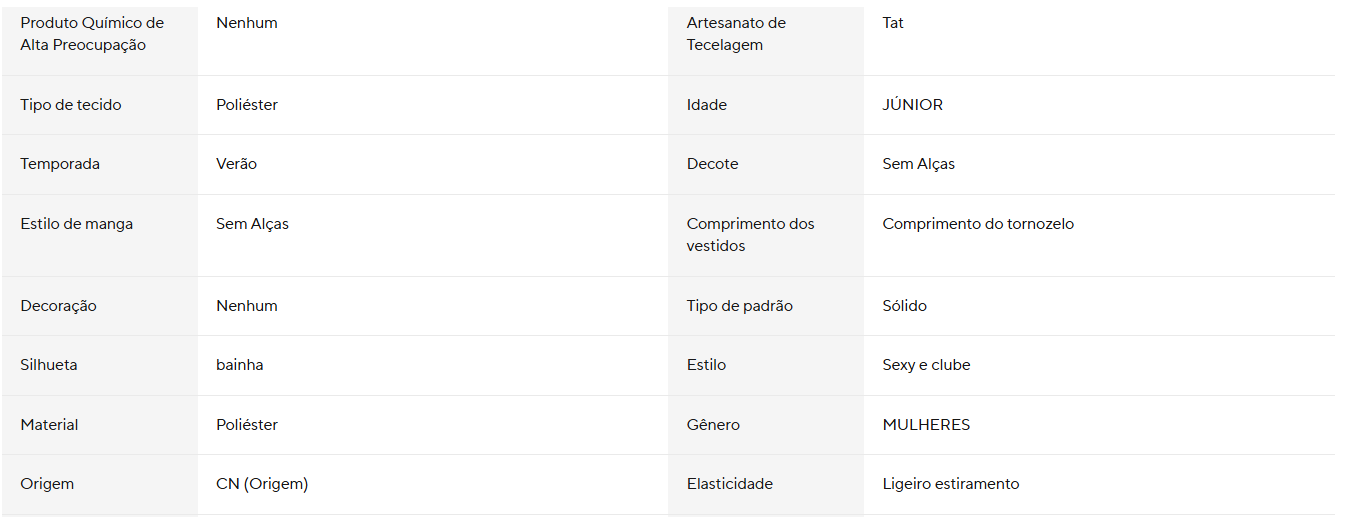Viewport: 1349px width, 517px height.
Task: Select the 'Decote' label cell
Action: click(712, 164)
